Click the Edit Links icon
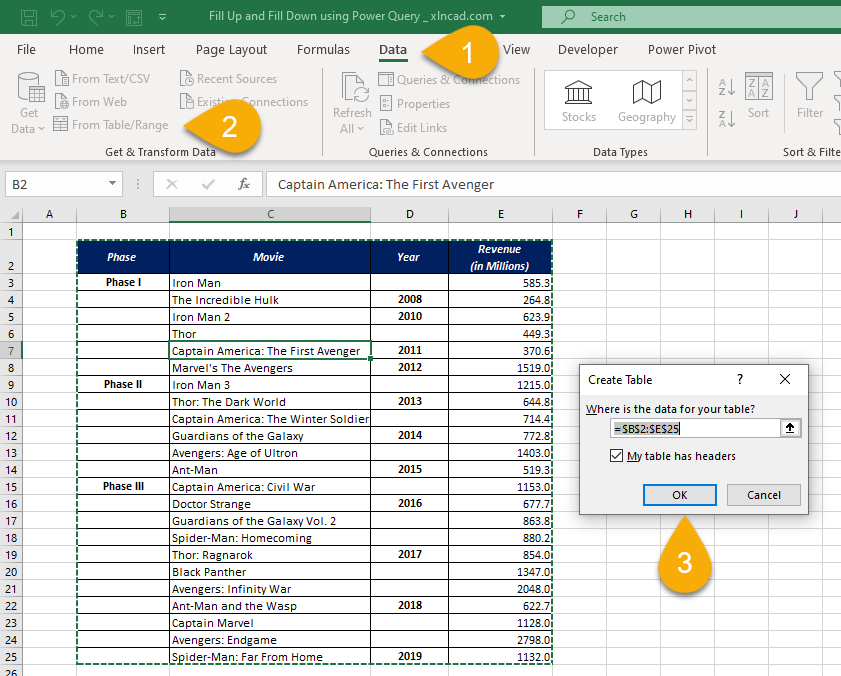Viewport: 841px width, 676px height. point(386,128)
